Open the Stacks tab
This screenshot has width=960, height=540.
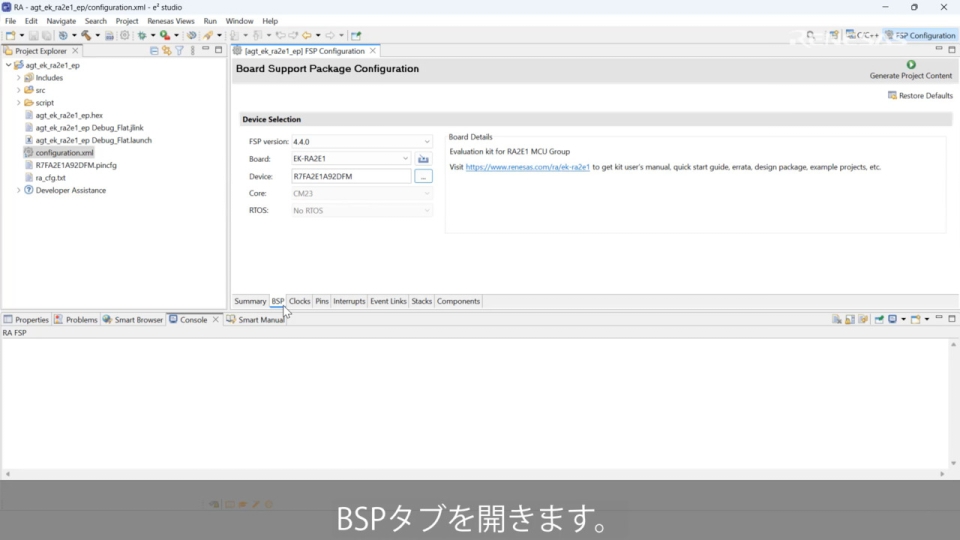(421, 301)
